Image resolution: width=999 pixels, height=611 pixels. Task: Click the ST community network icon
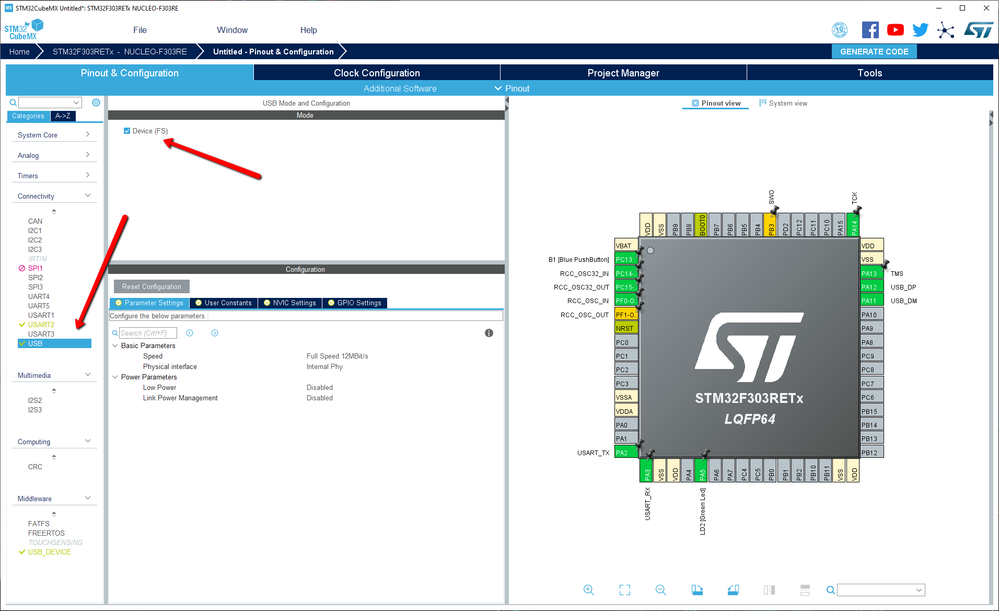point(945,30)
